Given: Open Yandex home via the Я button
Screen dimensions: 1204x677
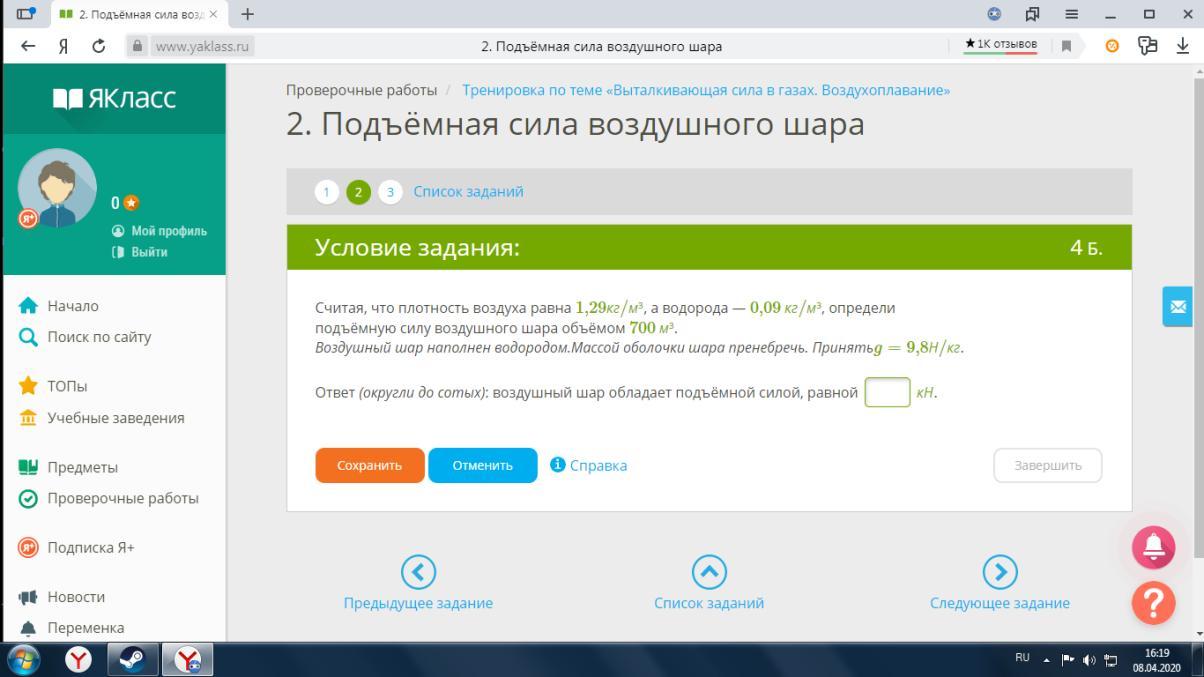Looking at the screenshot, I should [x=63, y=46].
